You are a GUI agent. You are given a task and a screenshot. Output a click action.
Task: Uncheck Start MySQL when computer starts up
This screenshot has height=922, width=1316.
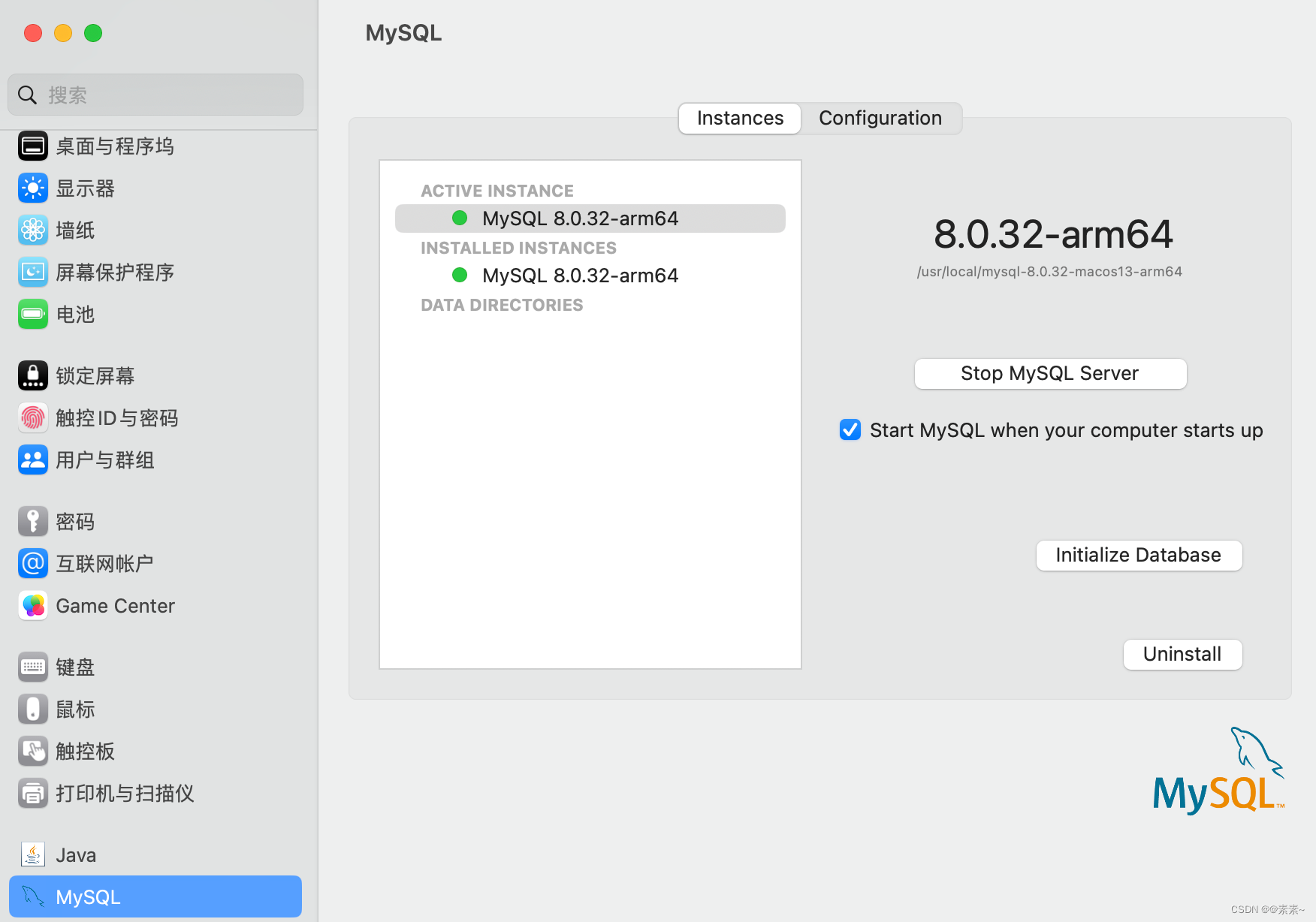tap(850, 429)
